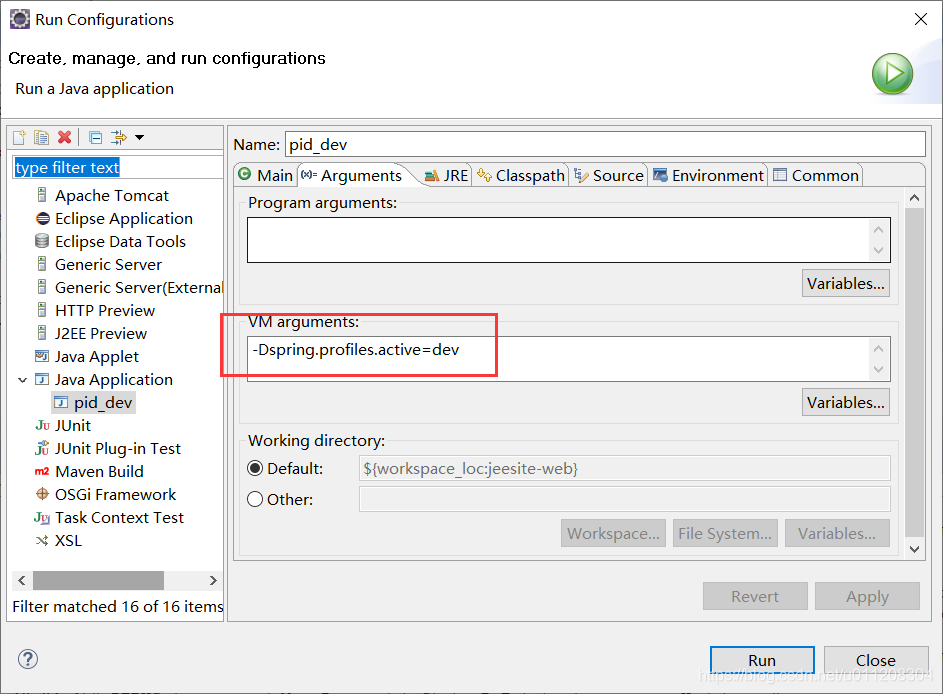This screenshot has width=943, height=694.
Task: Select Maven Build entry
Action: click(x=99, y=471)
